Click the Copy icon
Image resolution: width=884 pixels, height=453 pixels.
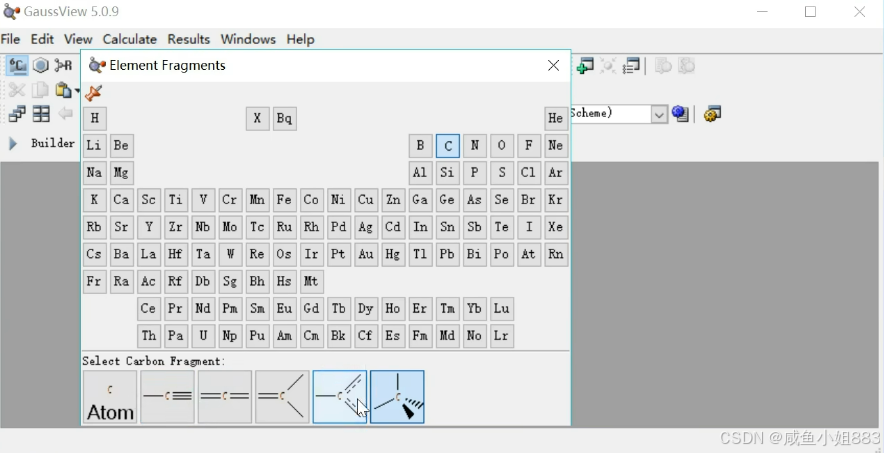[x=39, y=90]
